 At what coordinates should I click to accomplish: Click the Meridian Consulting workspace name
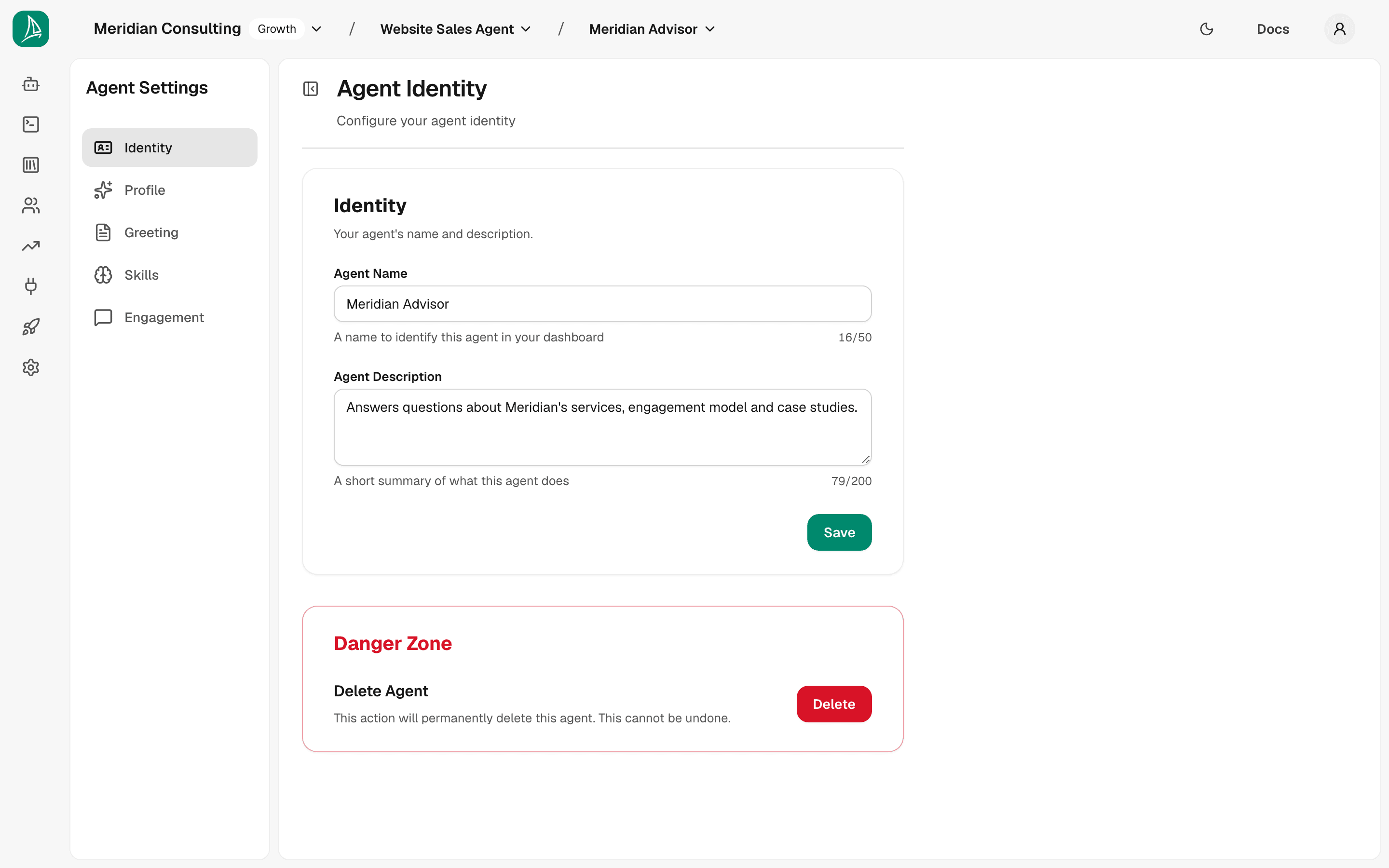point(167,29)
